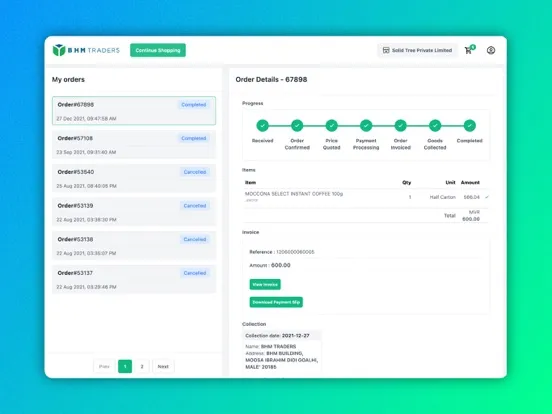Select Order#67898 in the orders list
This screenshot has height=414, width=552.
click(x=134, y=111)
